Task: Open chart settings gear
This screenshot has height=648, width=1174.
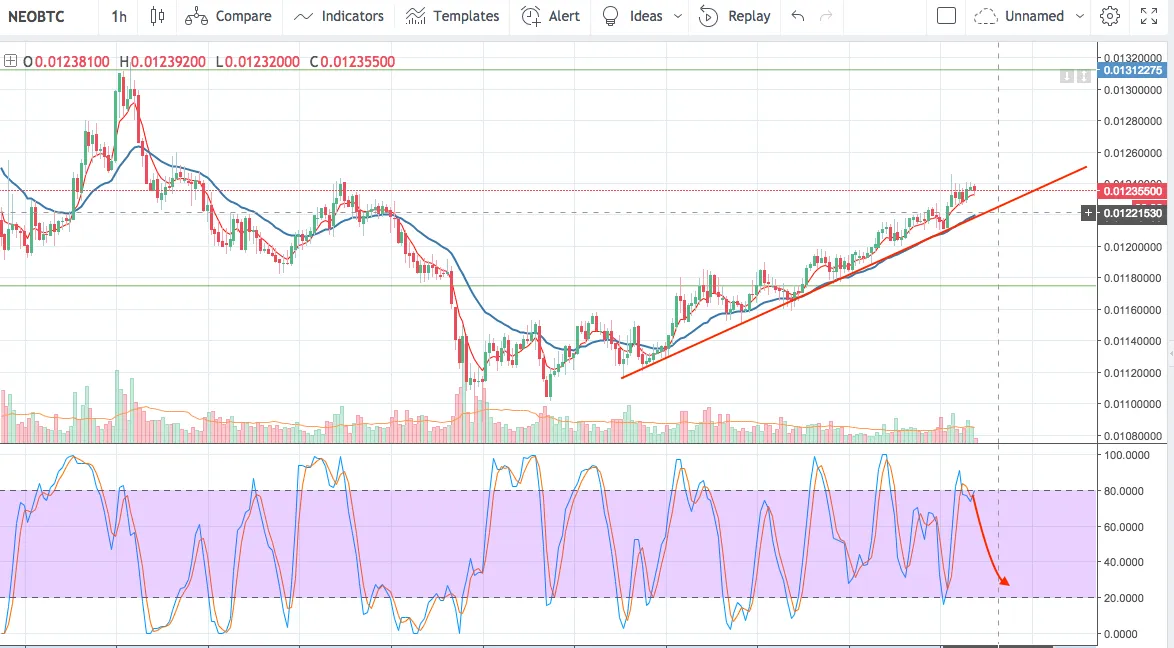Action: (x=1110, y=16)
